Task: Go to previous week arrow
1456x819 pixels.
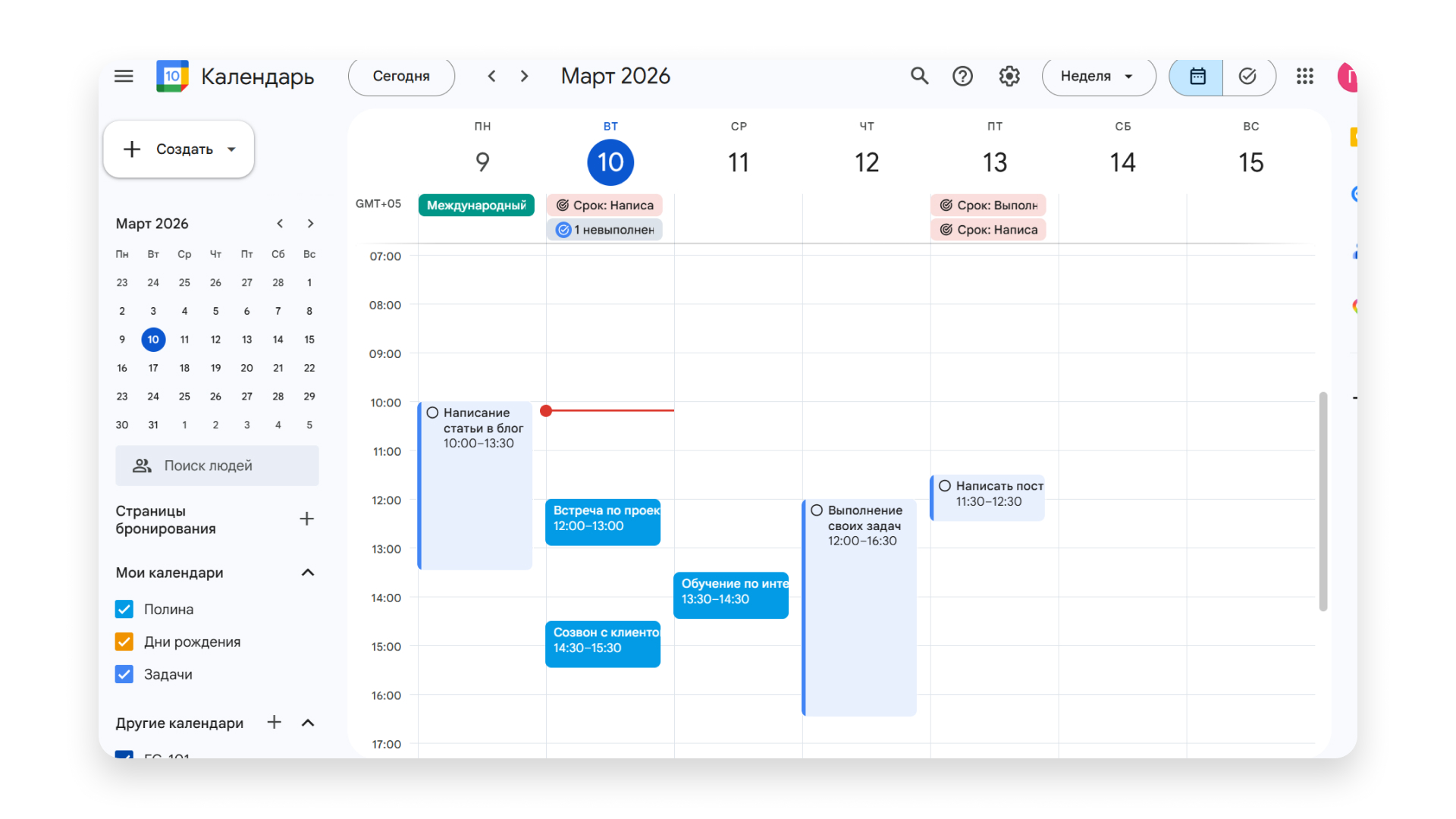Action: click(x=491, y=76)
